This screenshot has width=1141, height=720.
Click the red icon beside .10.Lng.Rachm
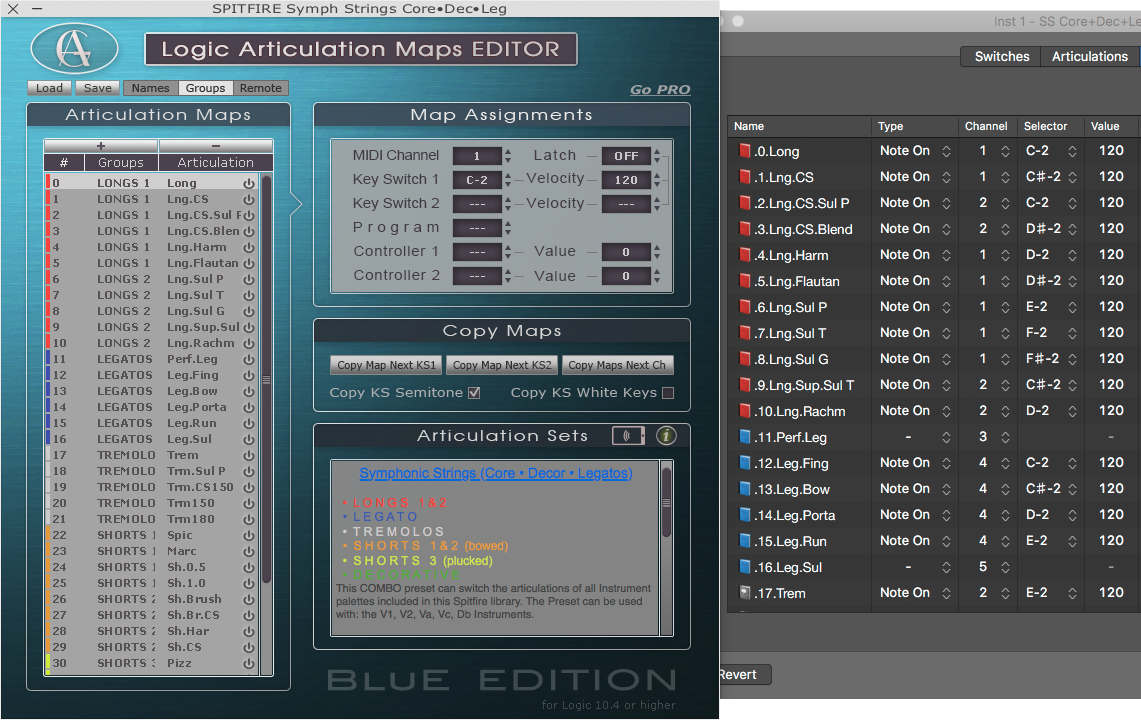[744, 411]
